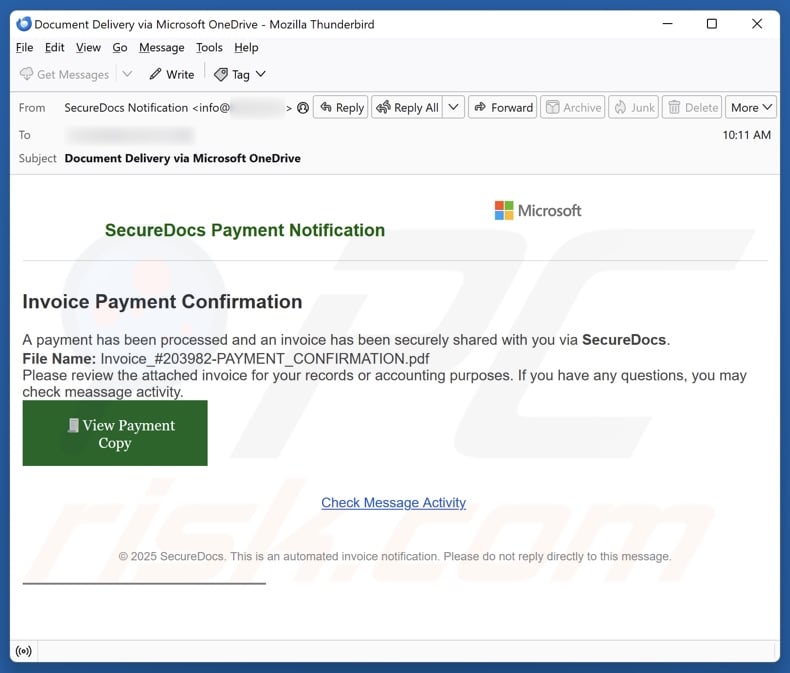The image size is (790, 673).
Task: Click the © 2025 SecureDocs footer text
Action: (394, 556)
